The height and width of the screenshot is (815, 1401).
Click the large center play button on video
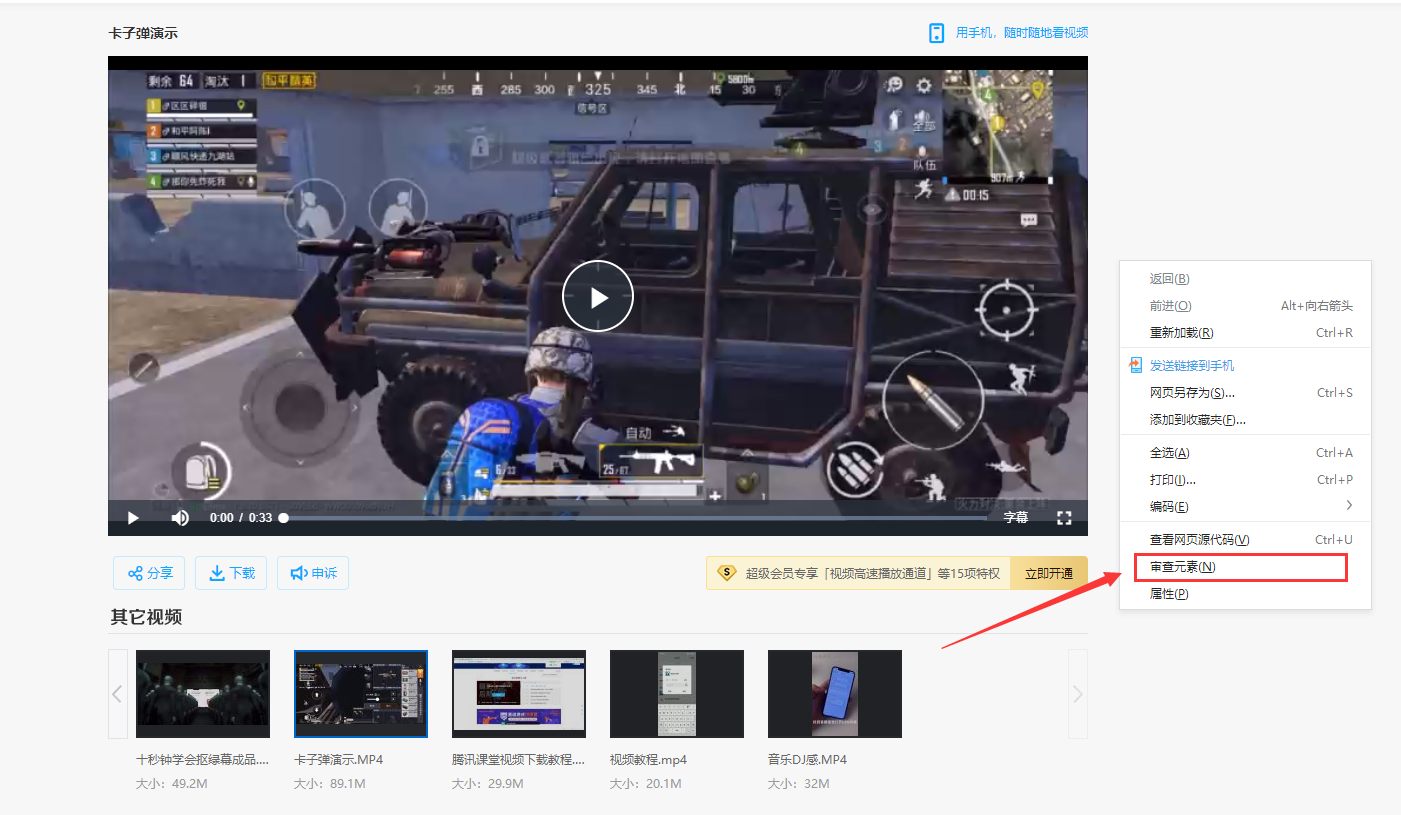click(598, 296)
